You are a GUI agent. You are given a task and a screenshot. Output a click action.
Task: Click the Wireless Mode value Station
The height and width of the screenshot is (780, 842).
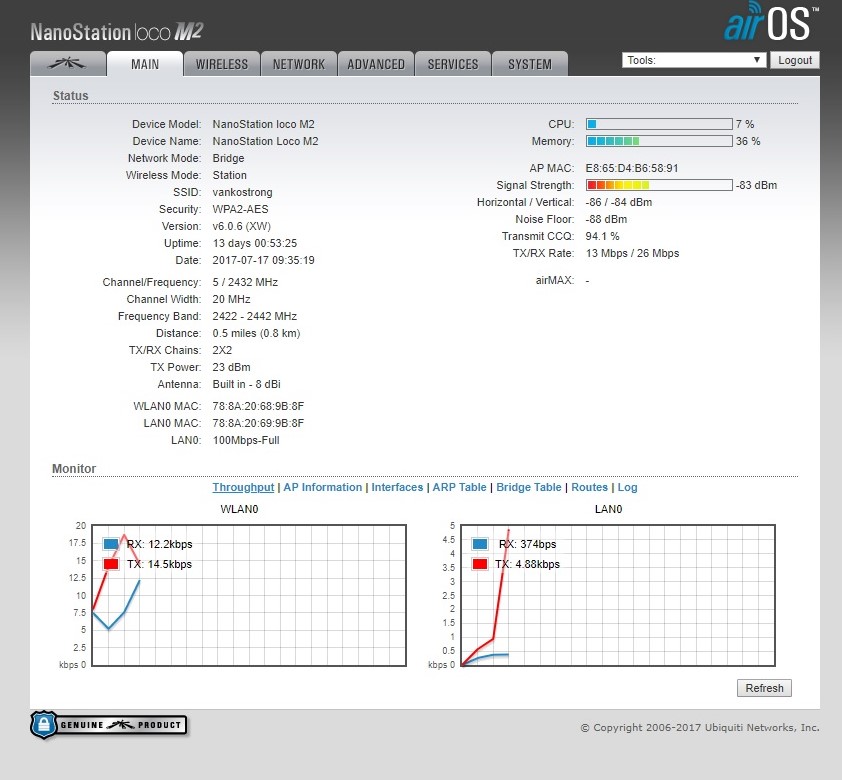point(229,175)
